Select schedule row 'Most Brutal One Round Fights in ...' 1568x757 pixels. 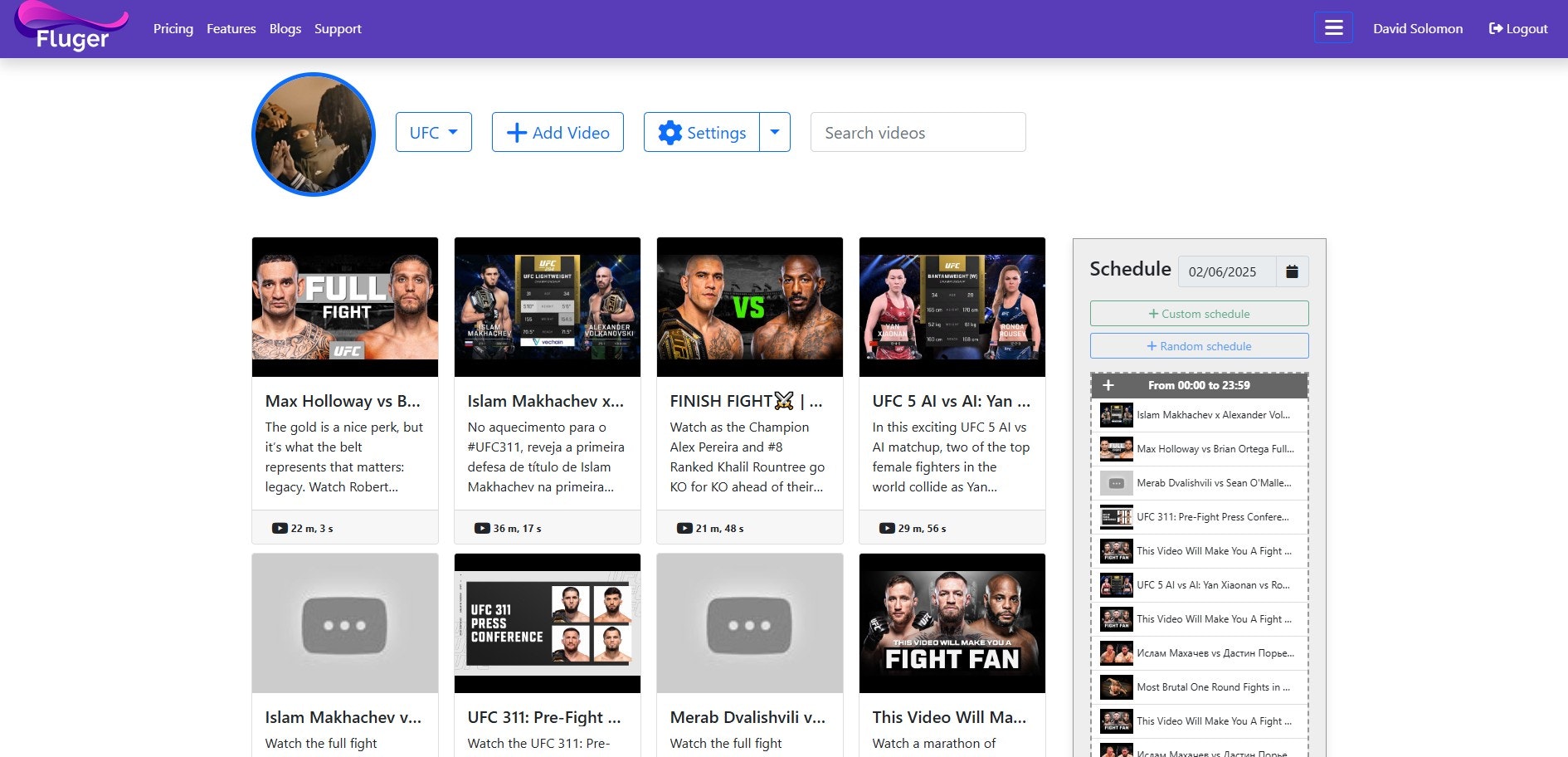tap(1200, 687)
